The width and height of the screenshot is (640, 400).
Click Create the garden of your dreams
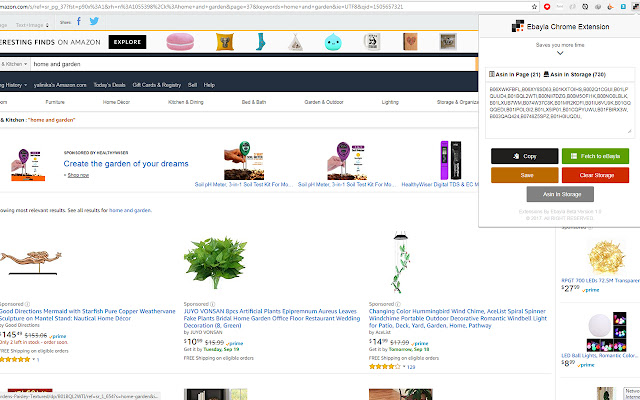(x=126, y=164)
